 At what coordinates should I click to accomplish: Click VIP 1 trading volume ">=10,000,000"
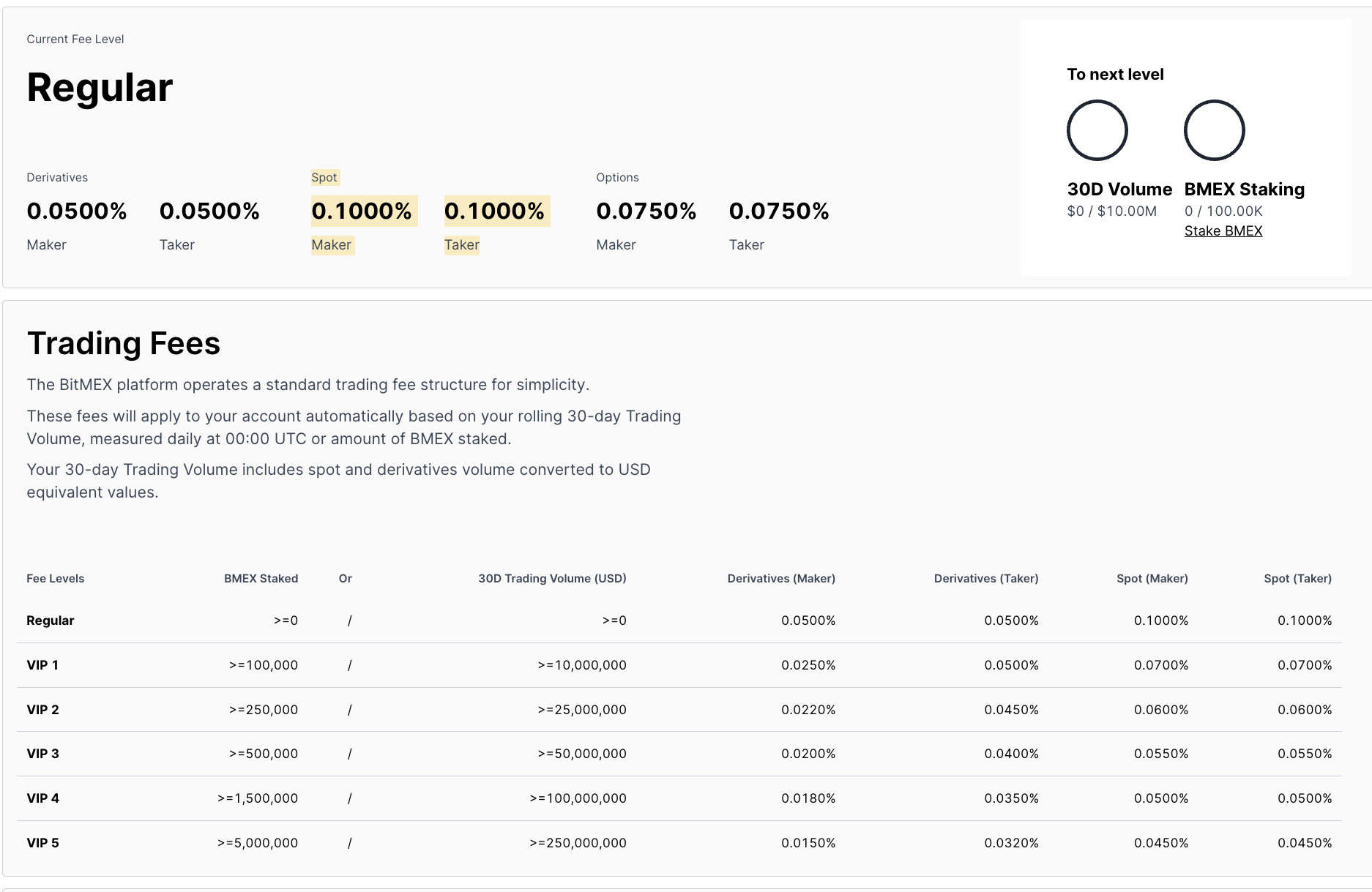[x=582, y=665]
